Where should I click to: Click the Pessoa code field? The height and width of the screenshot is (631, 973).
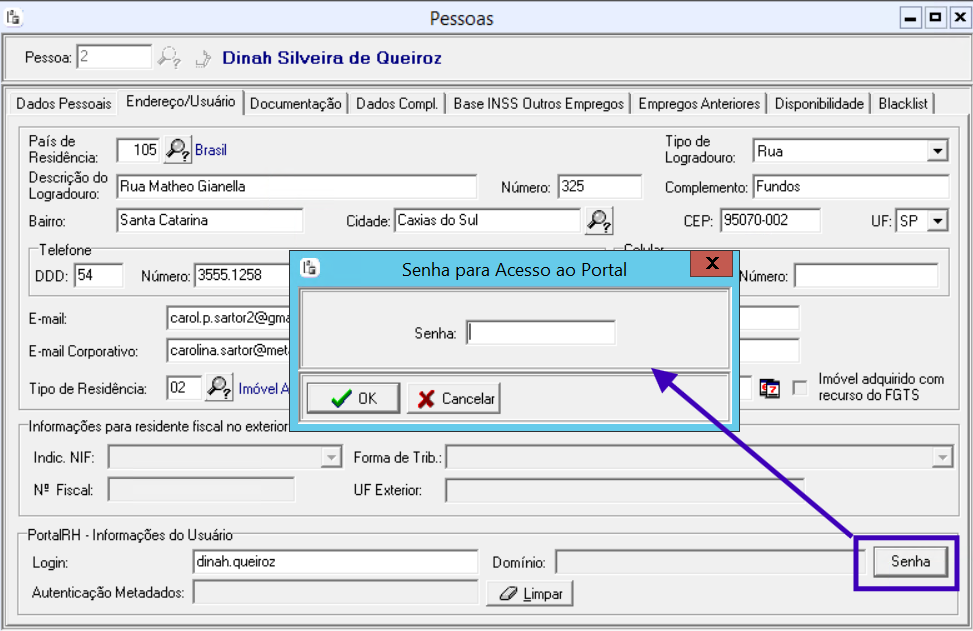(x=114, y=57)
